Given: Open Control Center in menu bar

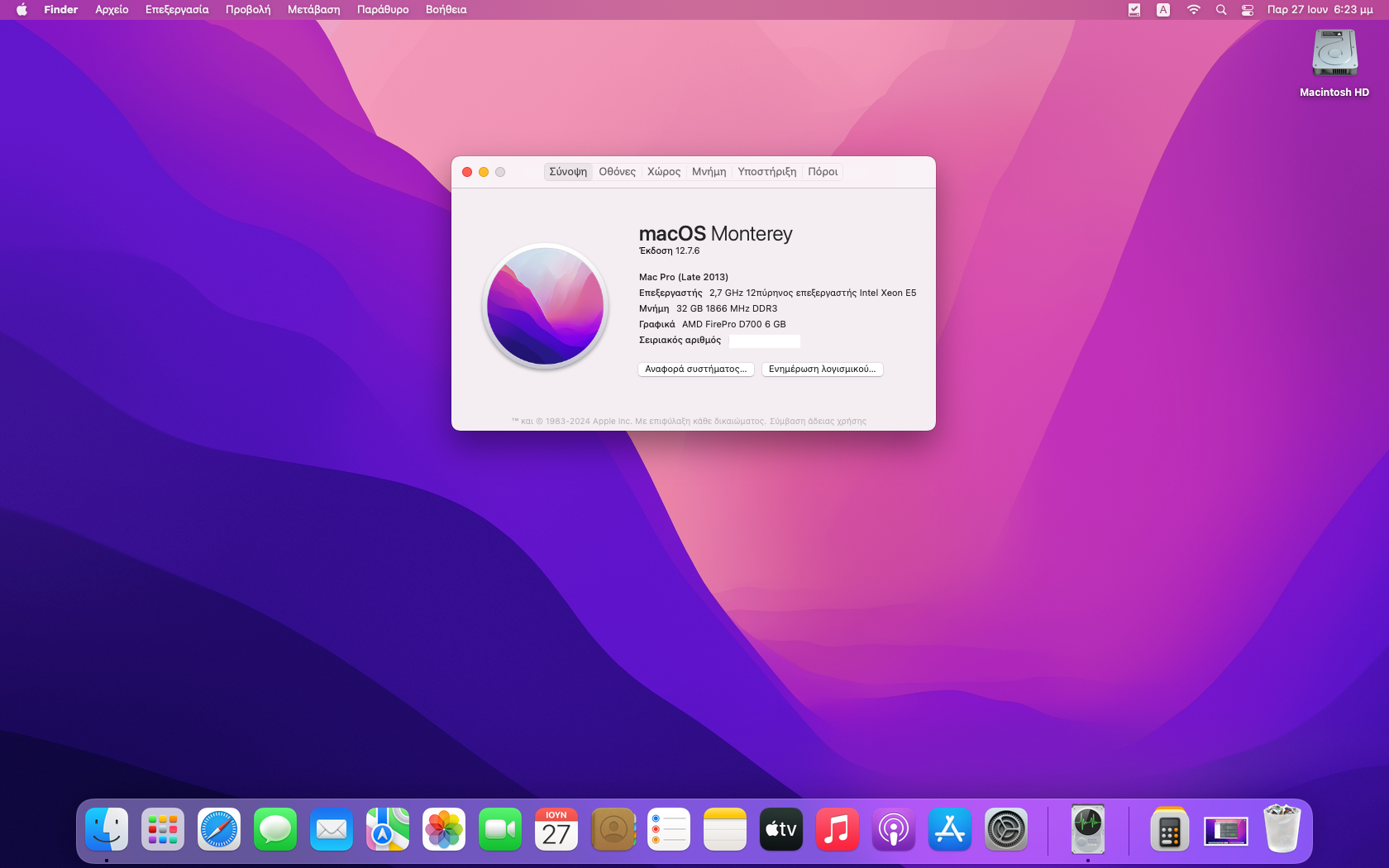Looking at the screenshot, I should tap(1248, 10).
